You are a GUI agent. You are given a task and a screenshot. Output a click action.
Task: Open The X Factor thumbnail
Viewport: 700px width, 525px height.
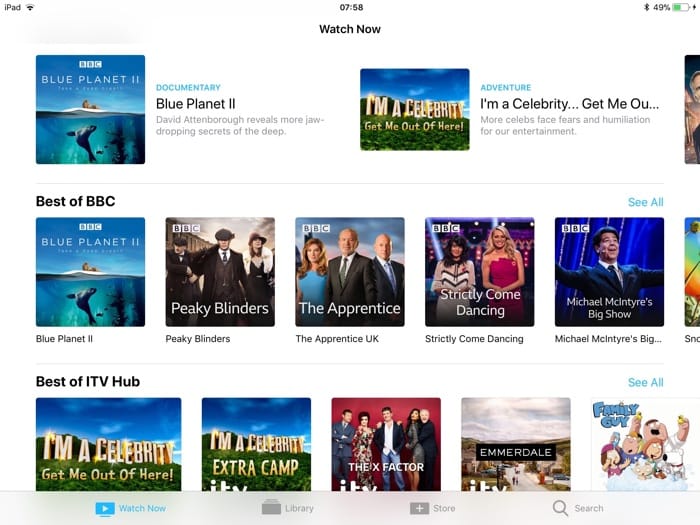[x=386, y=443]
